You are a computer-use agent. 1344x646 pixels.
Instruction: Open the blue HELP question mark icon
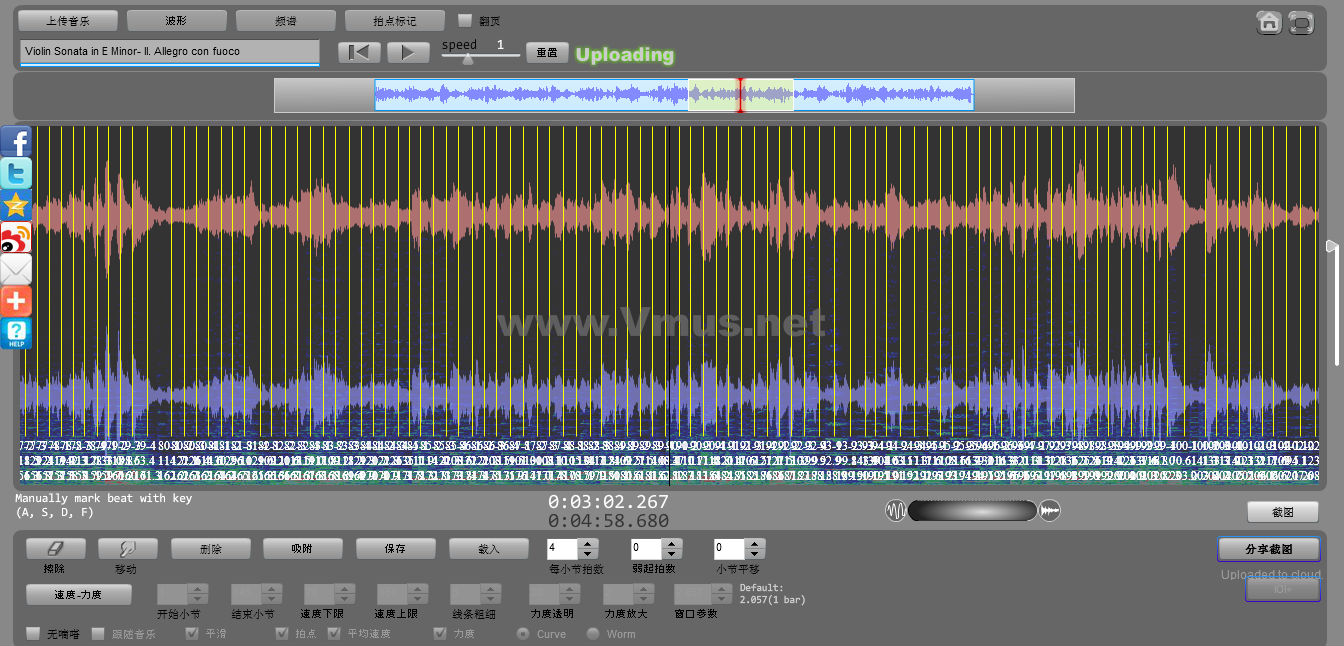pos(16,333)
